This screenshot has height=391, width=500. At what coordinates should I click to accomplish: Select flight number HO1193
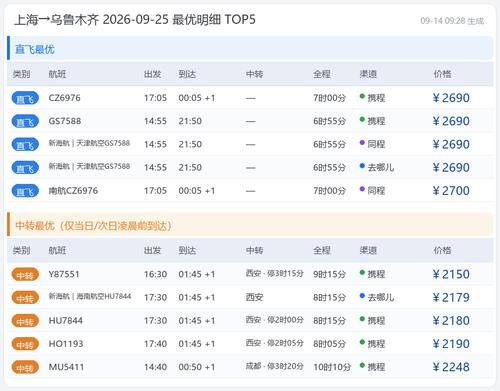[x=66, y=344]
